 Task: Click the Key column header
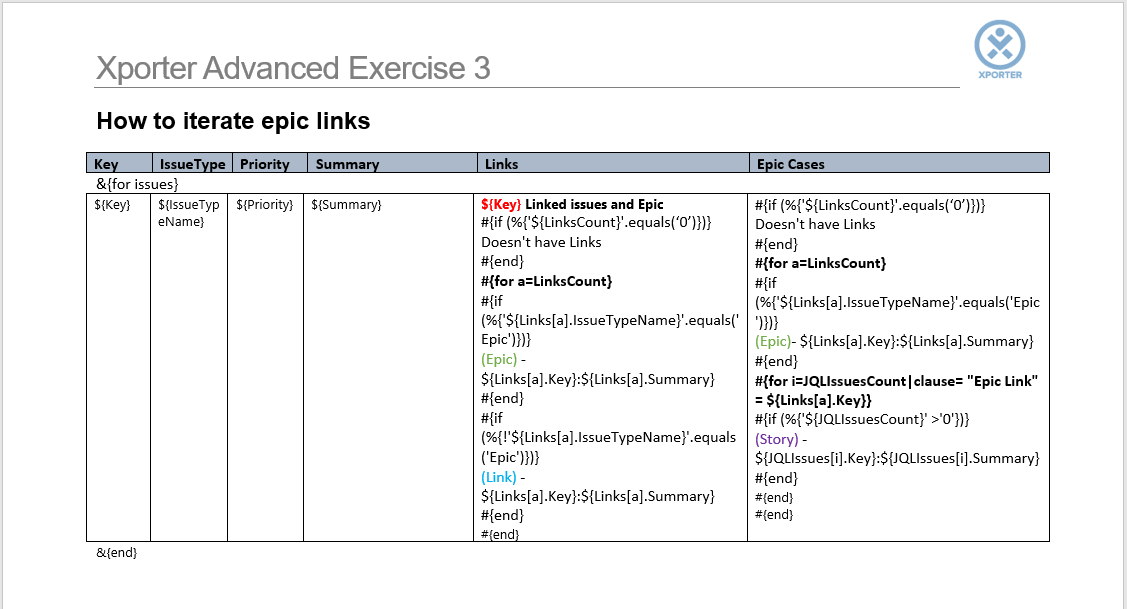[106, 164]
